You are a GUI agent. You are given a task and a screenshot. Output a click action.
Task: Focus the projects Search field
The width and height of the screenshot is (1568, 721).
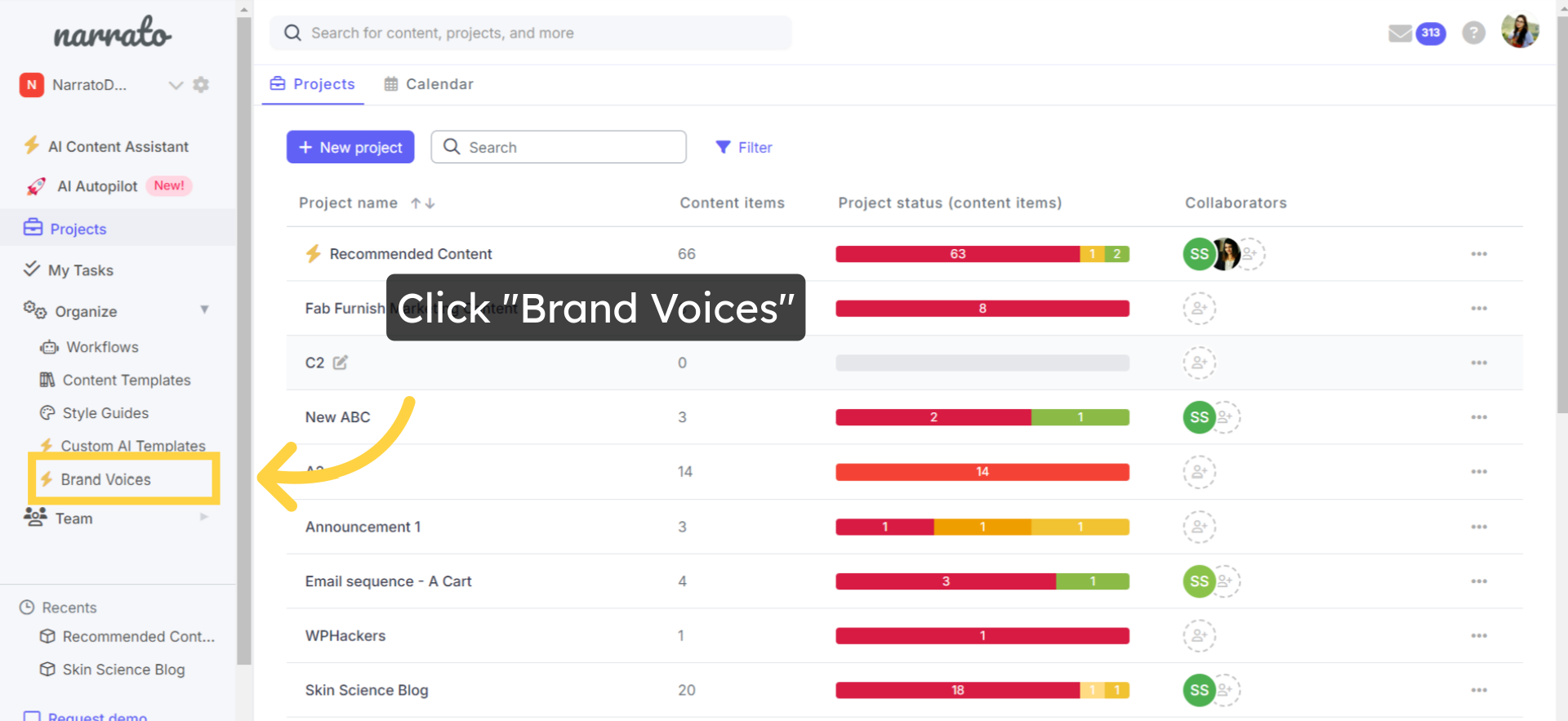point(559,147)
